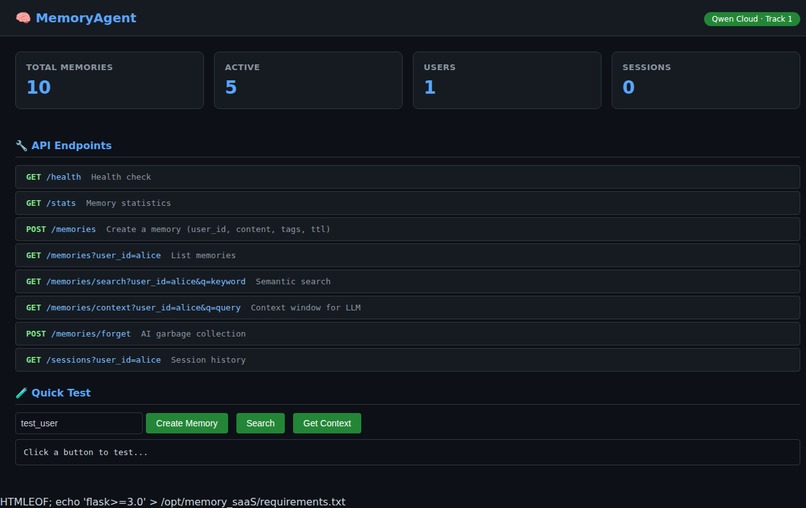Screen dimensions: 806x508
Task: Click the active memories value 5
Action: coord(231,87)
